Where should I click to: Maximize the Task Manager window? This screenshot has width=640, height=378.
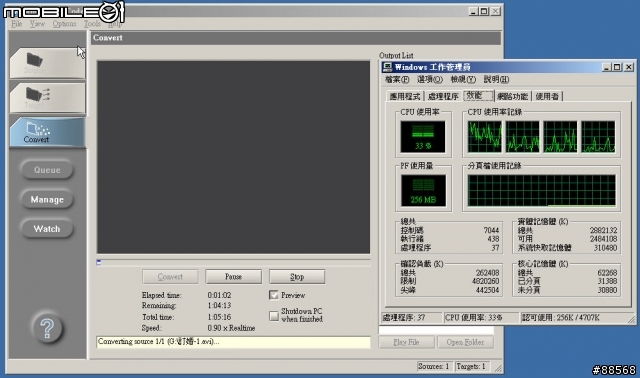pos(616,67)
